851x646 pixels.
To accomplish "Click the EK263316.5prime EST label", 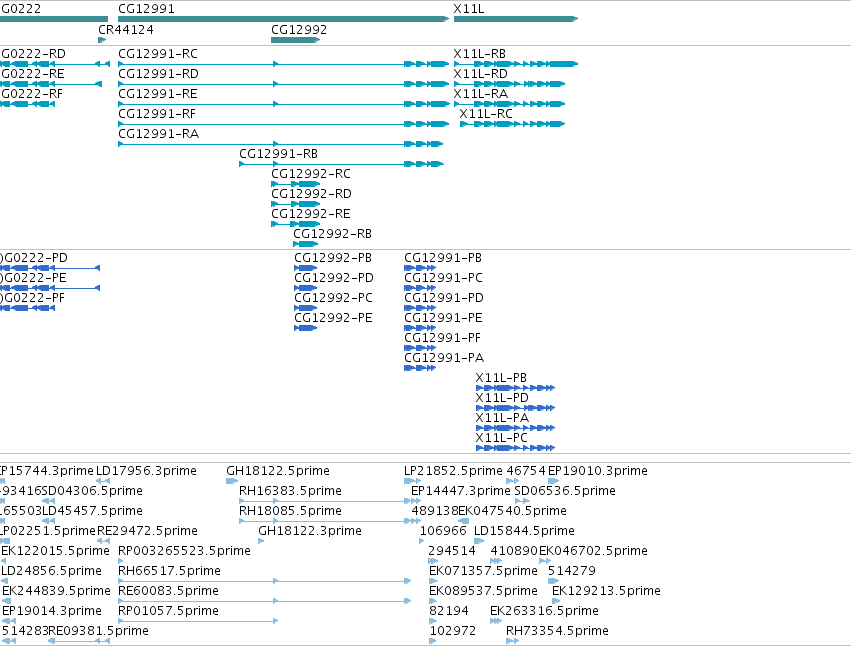I will [544, 612].
